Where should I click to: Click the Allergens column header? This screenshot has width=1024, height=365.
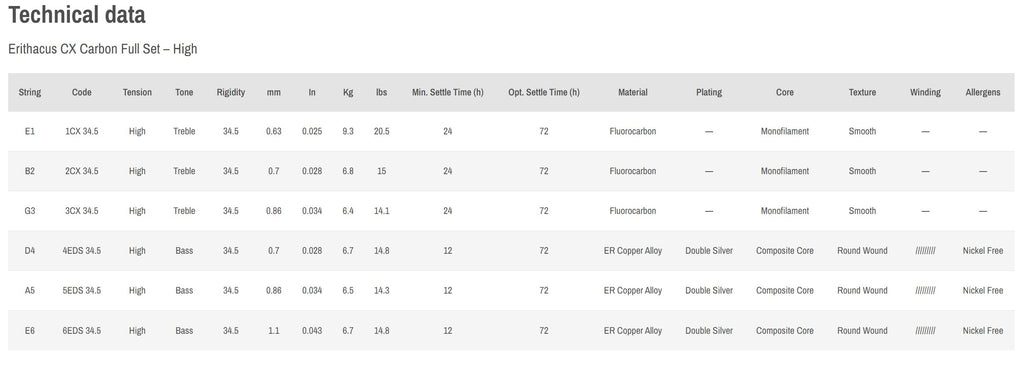(983, 92)
